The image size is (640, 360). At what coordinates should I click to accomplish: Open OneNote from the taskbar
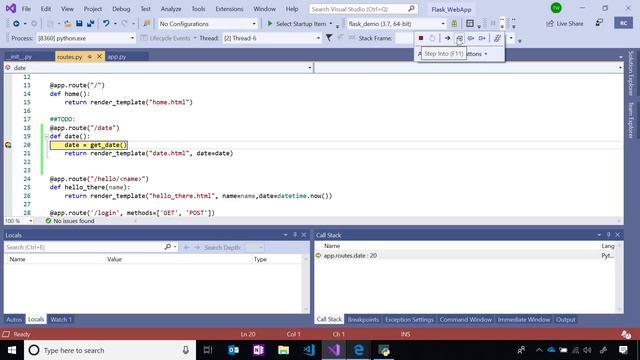(x=258, y=350)
